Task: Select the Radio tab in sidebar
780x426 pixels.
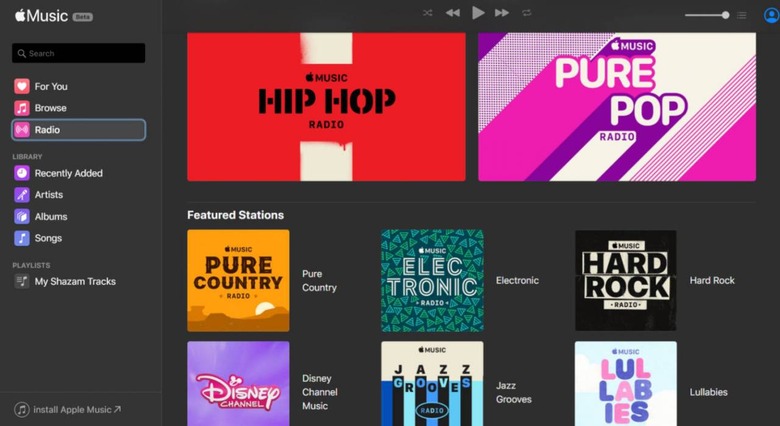Action: tap(78, 130)
